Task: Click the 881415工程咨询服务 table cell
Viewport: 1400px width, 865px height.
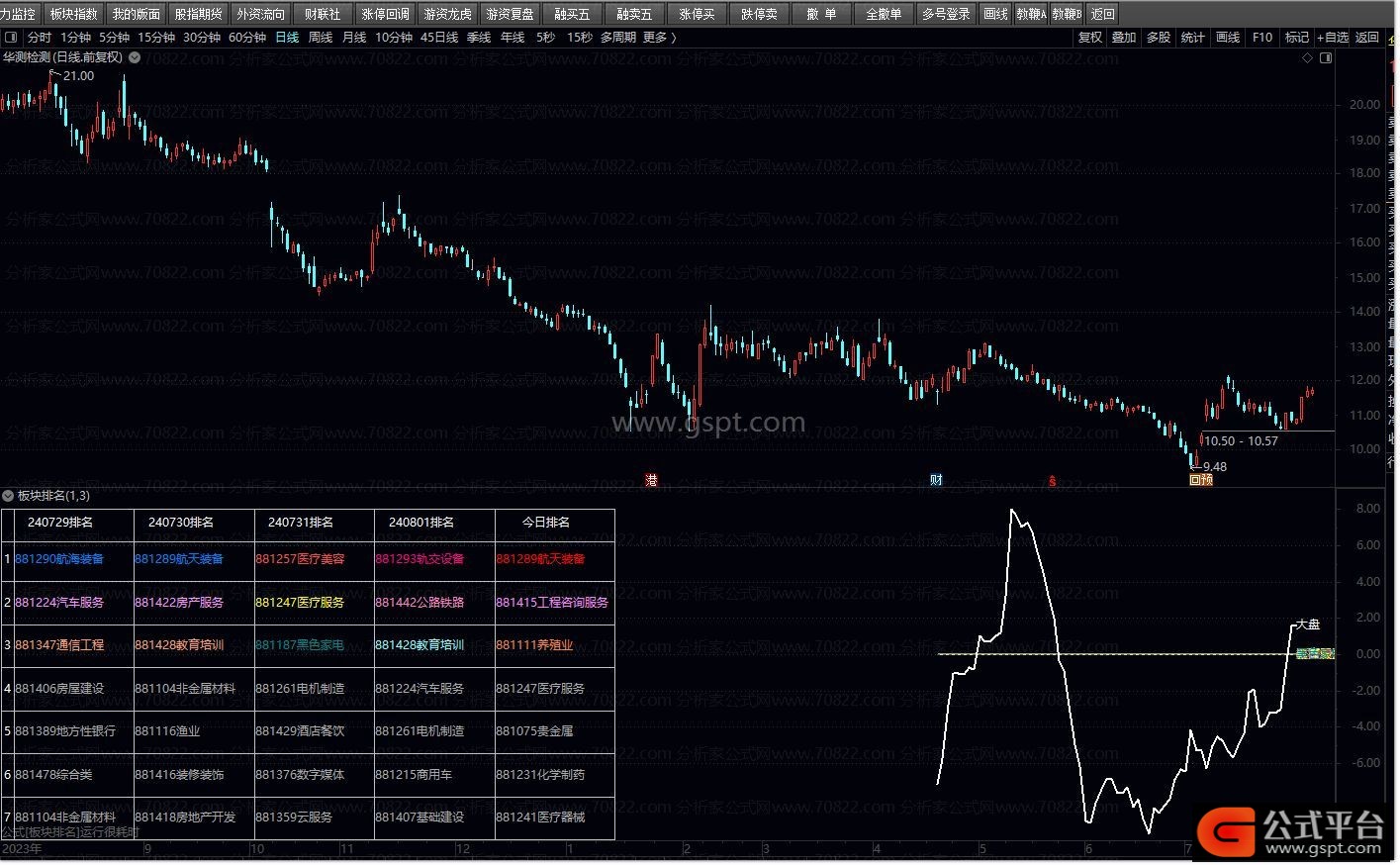Action: point(554,602)
